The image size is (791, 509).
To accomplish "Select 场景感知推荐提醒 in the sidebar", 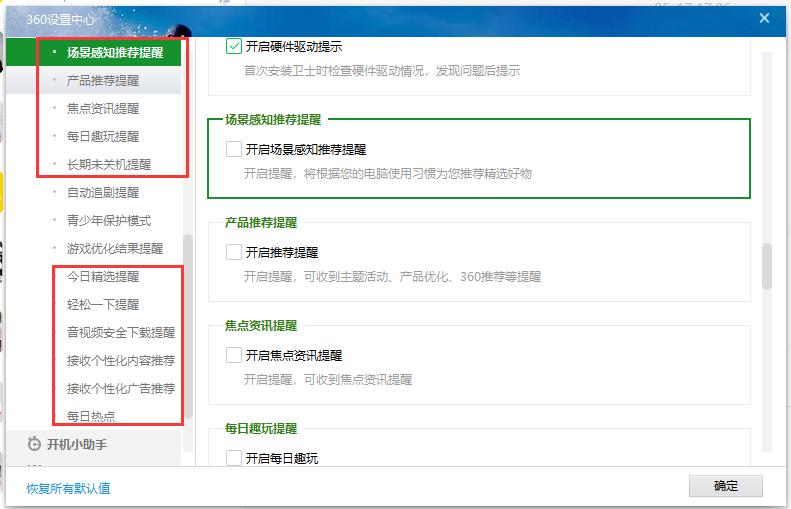I will click(93, 52).
